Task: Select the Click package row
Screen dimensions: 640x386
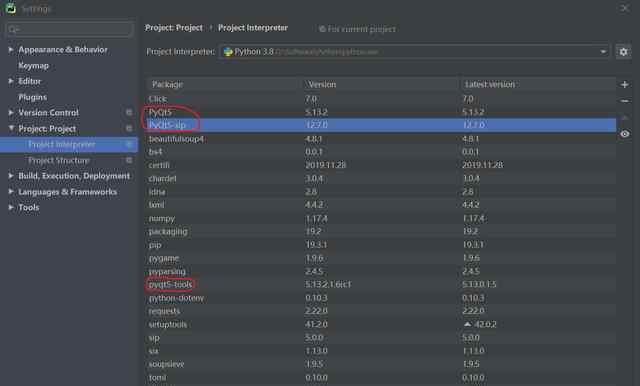Action: [381, 99]
